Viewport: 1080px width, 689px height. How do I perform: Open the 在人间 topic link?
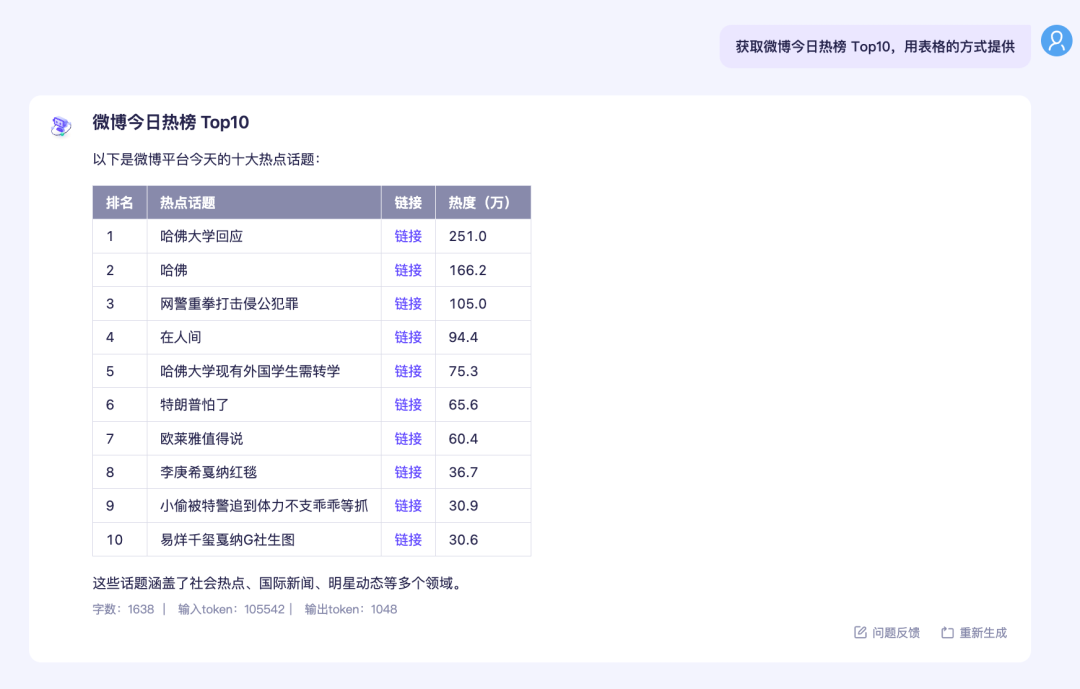408,337
